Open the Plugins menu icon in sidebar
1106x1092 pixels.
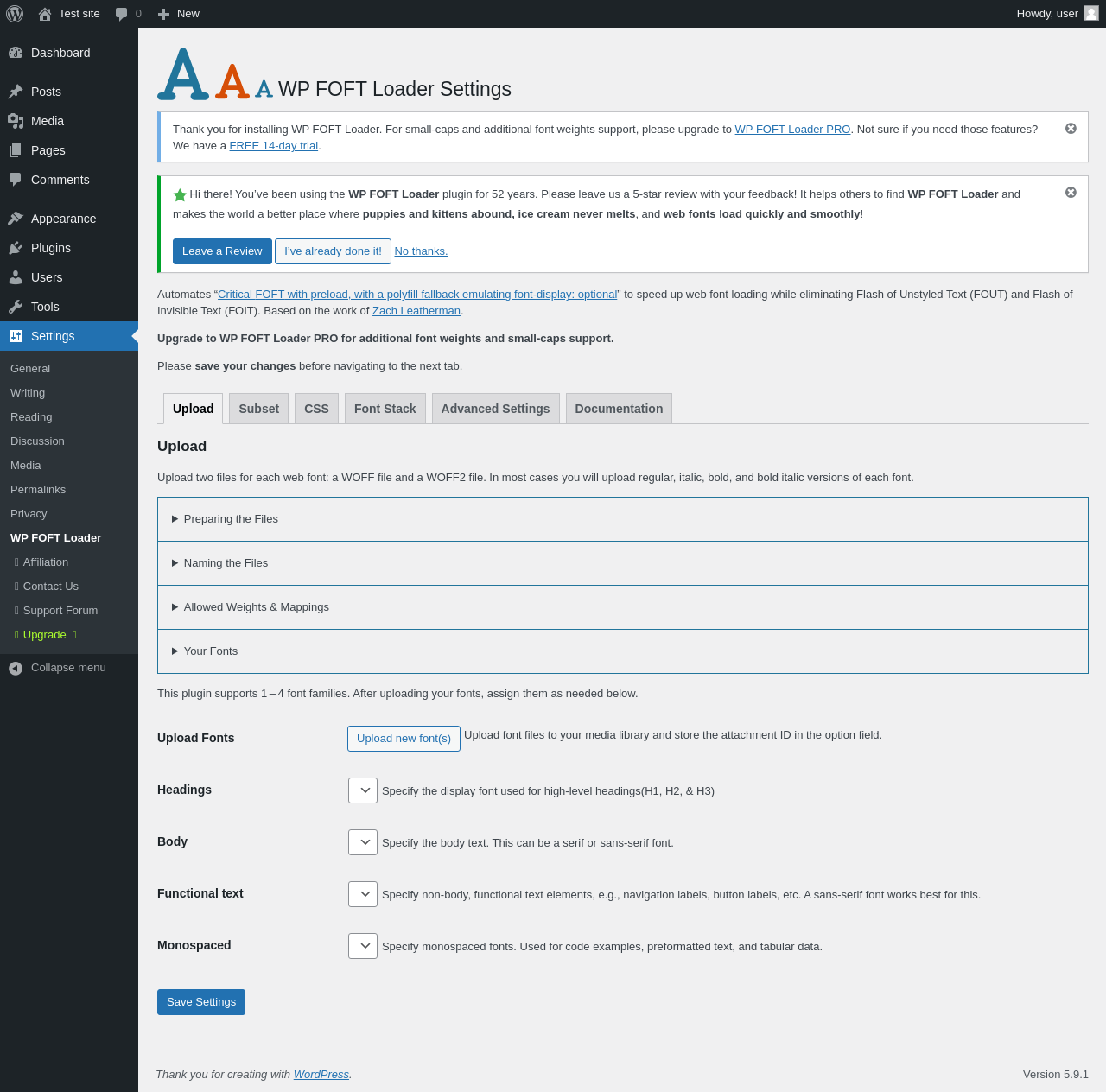[16, 248]
